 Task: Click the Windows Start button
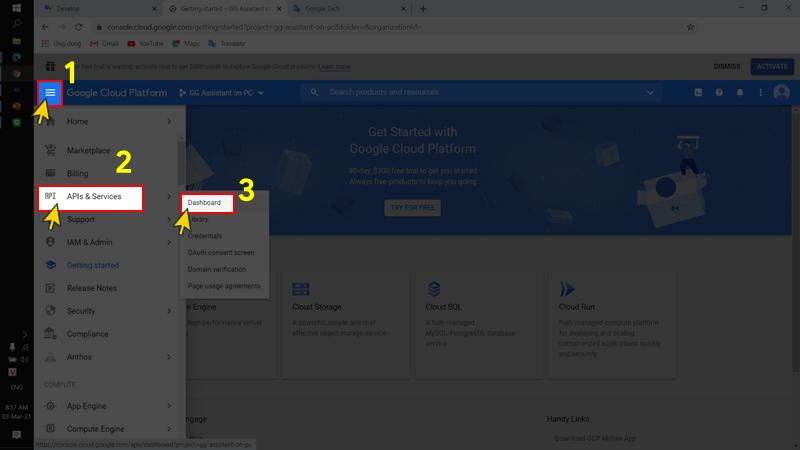(x=16, y=7)
